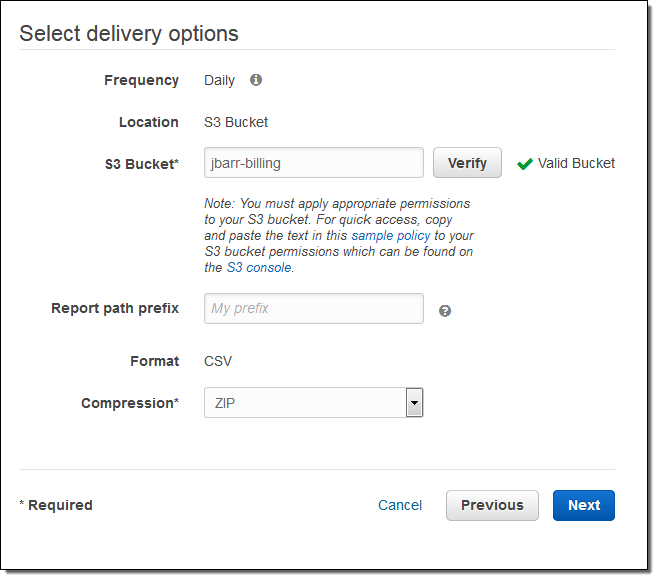The image size is (658, 580).
Task: Select the Daily frequency value text
Action: pos(219,80)
